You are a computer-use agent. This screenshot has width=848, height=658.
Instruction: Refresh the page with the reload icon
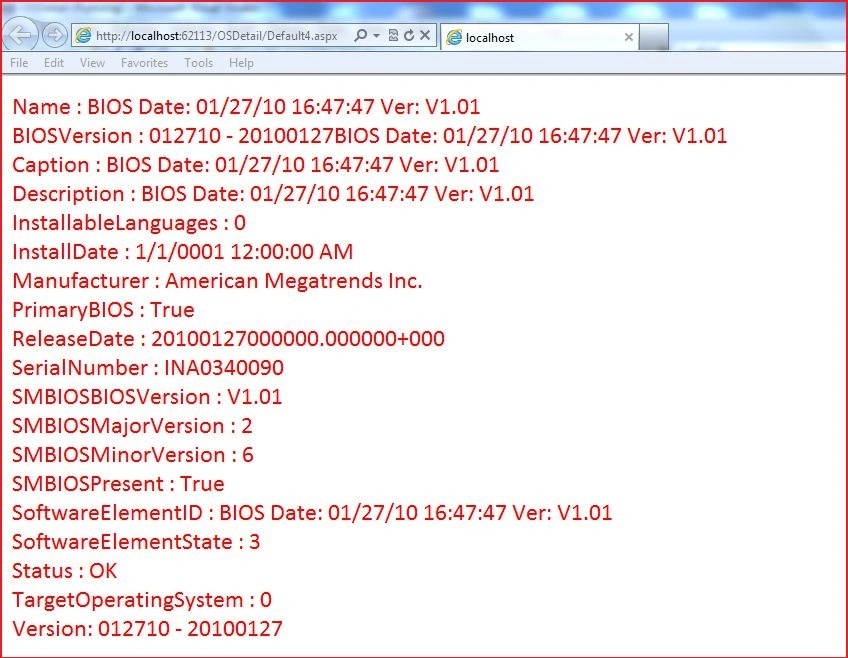[x=409, y=35]
